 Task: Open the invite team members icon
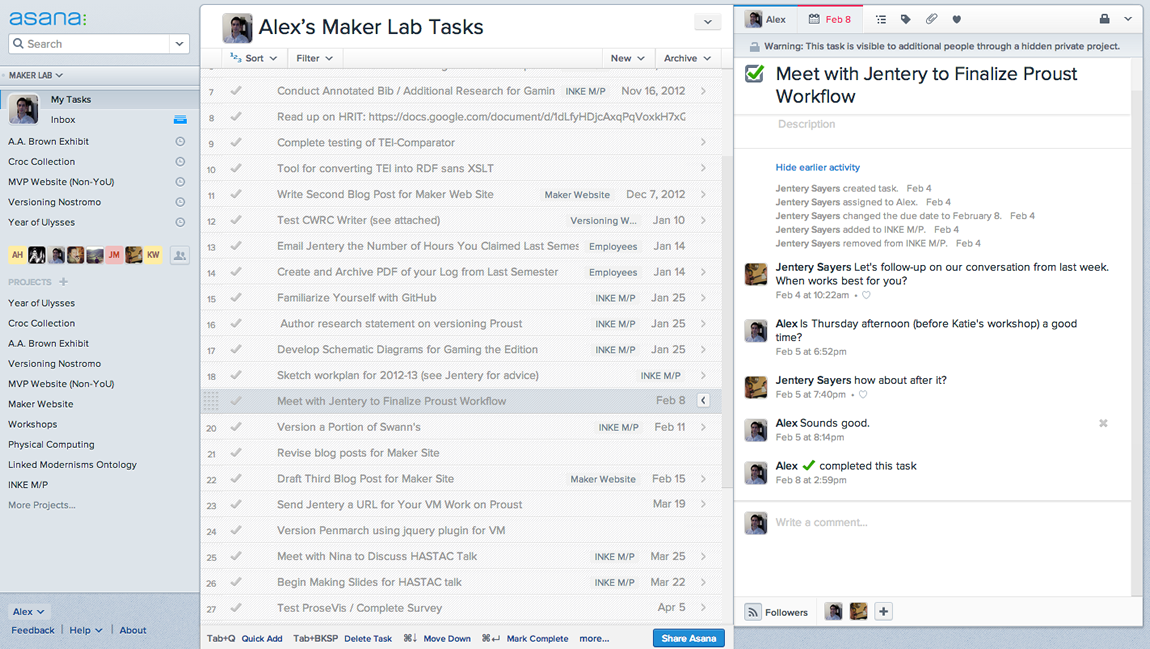coord(180,255)
